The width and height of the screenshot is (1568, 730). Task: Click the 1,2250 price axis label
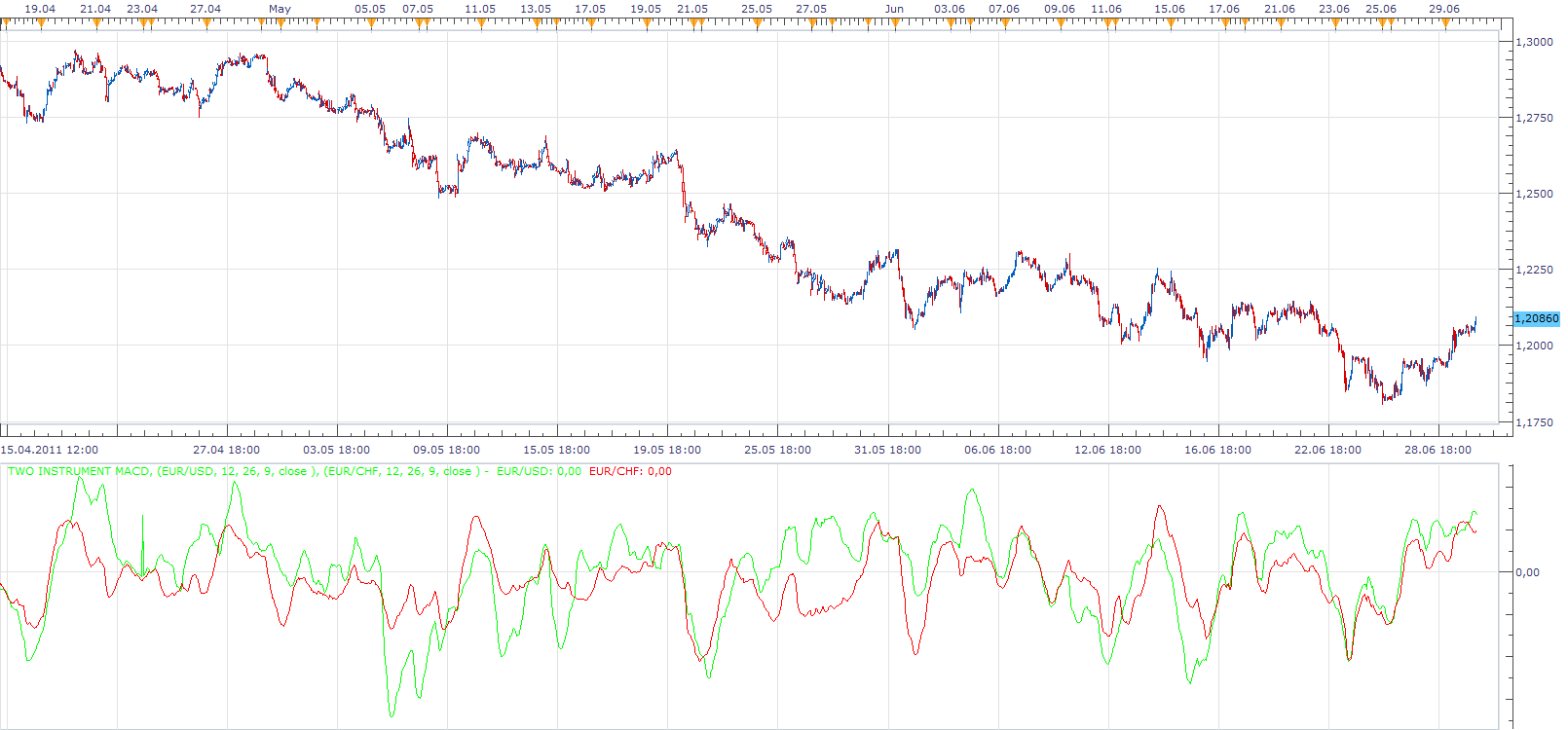(1535, 270)
